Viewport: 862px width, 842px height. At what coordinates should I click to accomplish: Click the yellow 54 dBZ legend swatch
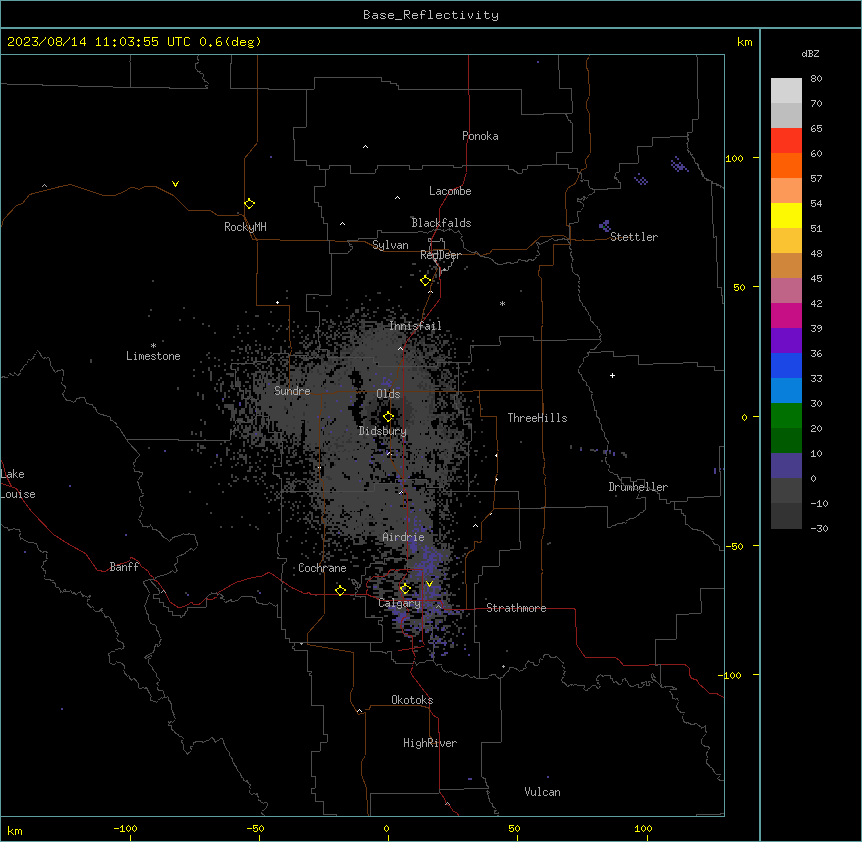[786, 215]
